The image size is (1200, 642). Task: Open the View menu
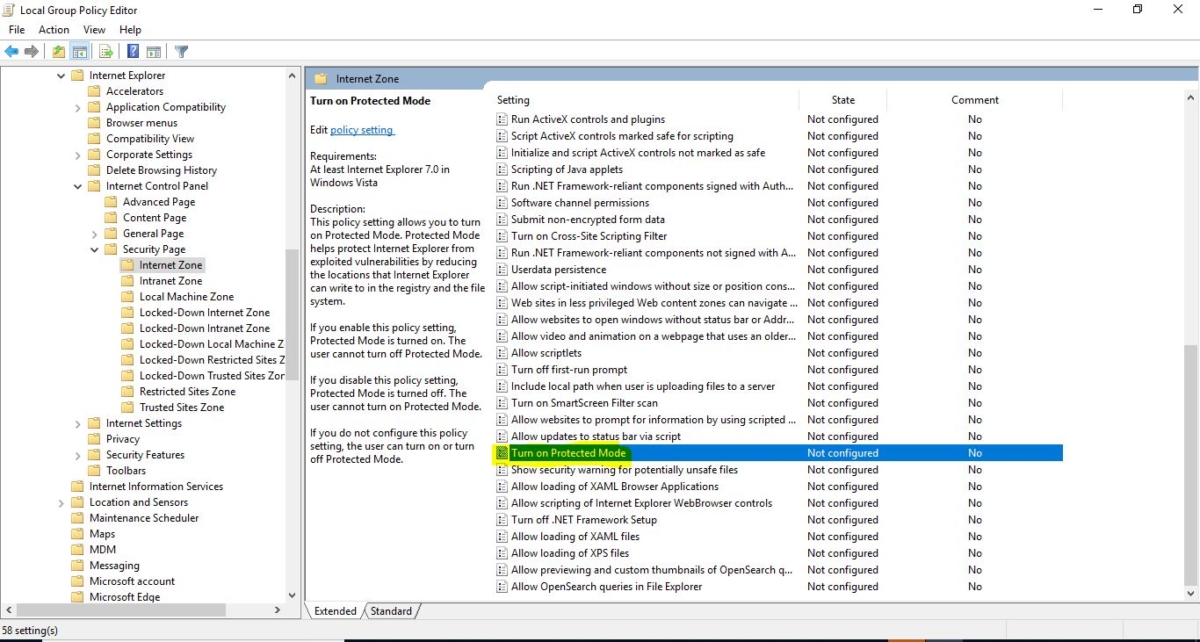point(94,29)
